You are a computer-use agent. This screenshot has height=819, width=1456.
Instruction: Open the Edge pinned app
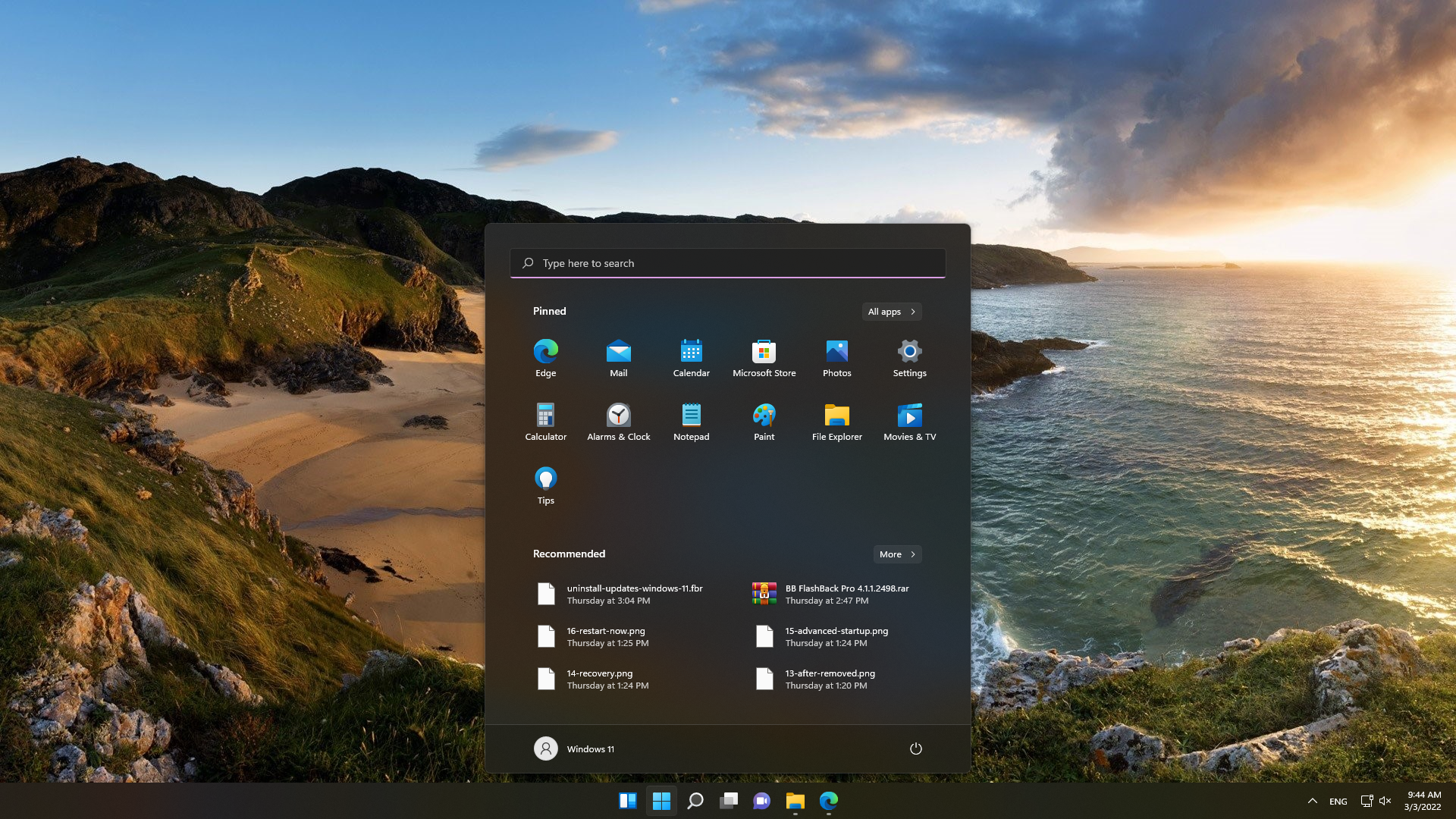[545, 357]
